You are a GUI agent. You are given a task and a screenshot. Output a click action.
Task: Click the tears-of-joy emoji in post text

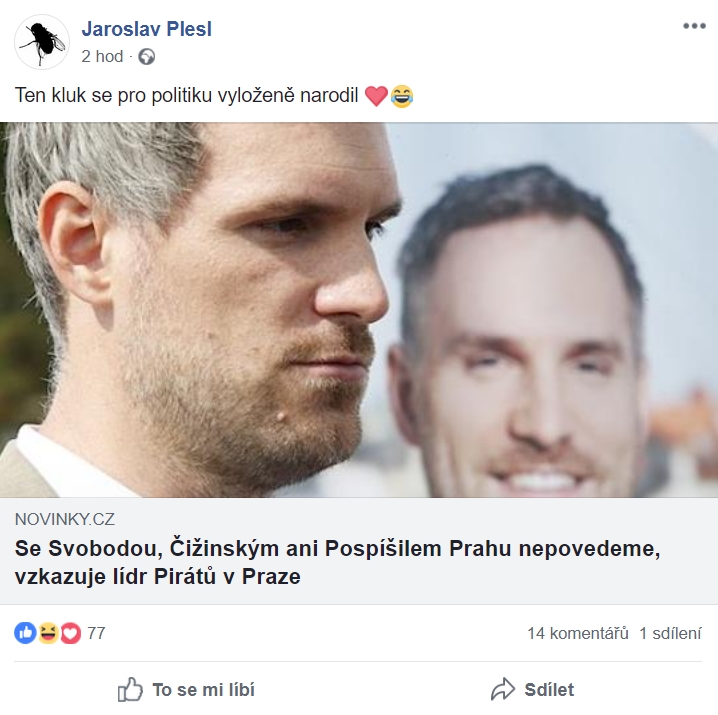point(402,96)
